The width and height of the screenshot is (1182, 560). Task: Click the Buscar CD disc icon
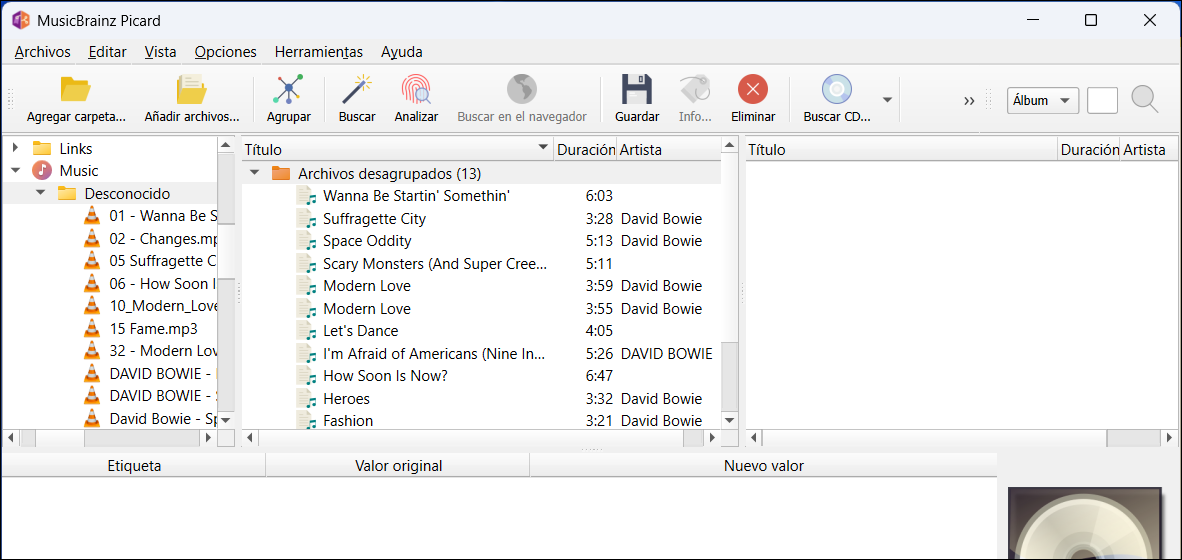(836, 90)
